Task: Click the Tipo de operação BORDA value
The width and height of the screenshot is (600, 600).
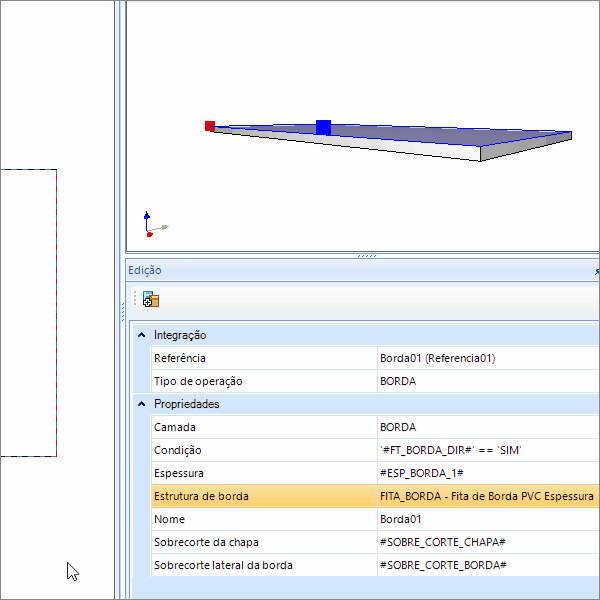Action: click(398, 381)
